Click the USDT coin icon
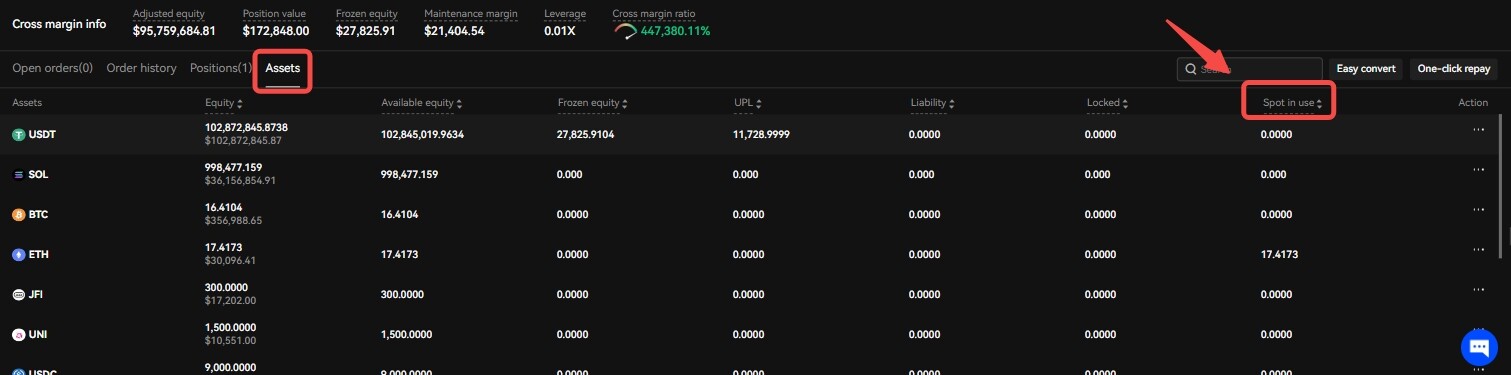This screenshot has width=1511, height=375. tap(18, 134)
